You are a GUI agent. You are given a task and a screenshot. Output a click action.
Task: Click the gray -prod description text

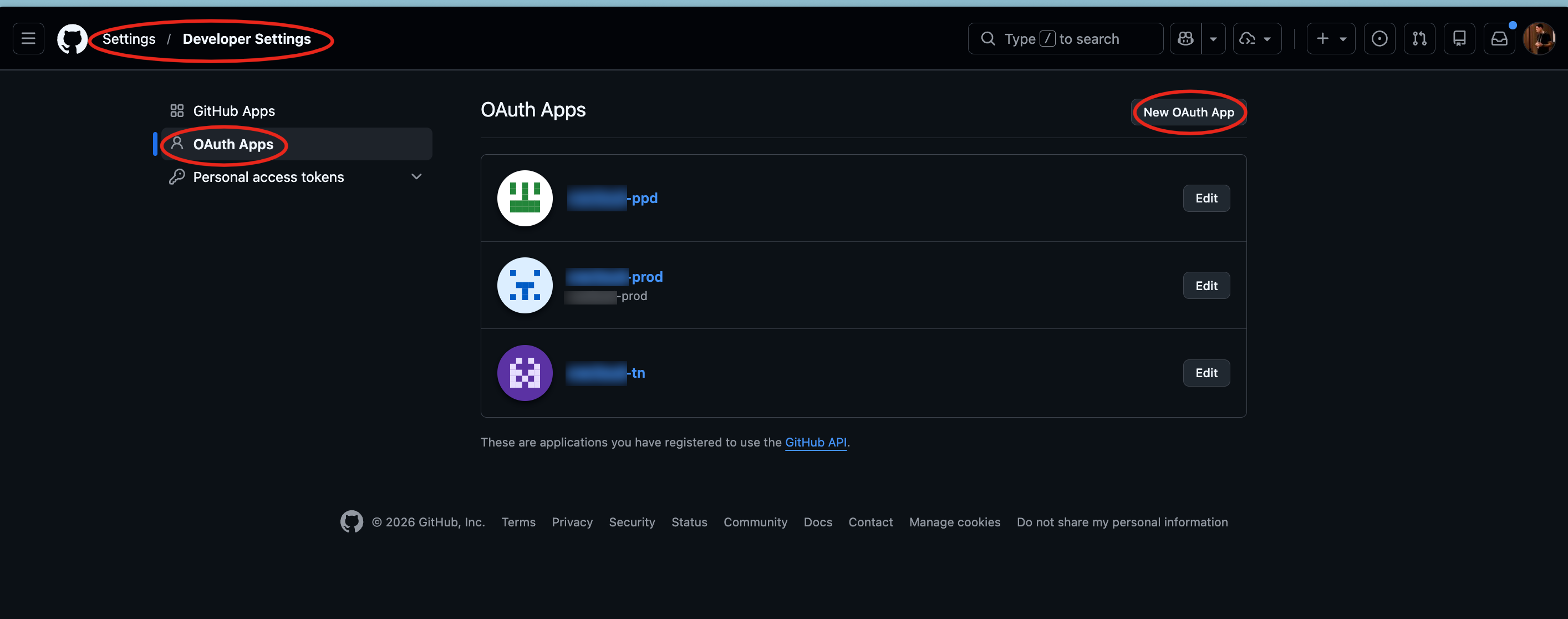[x=605, y=296]
